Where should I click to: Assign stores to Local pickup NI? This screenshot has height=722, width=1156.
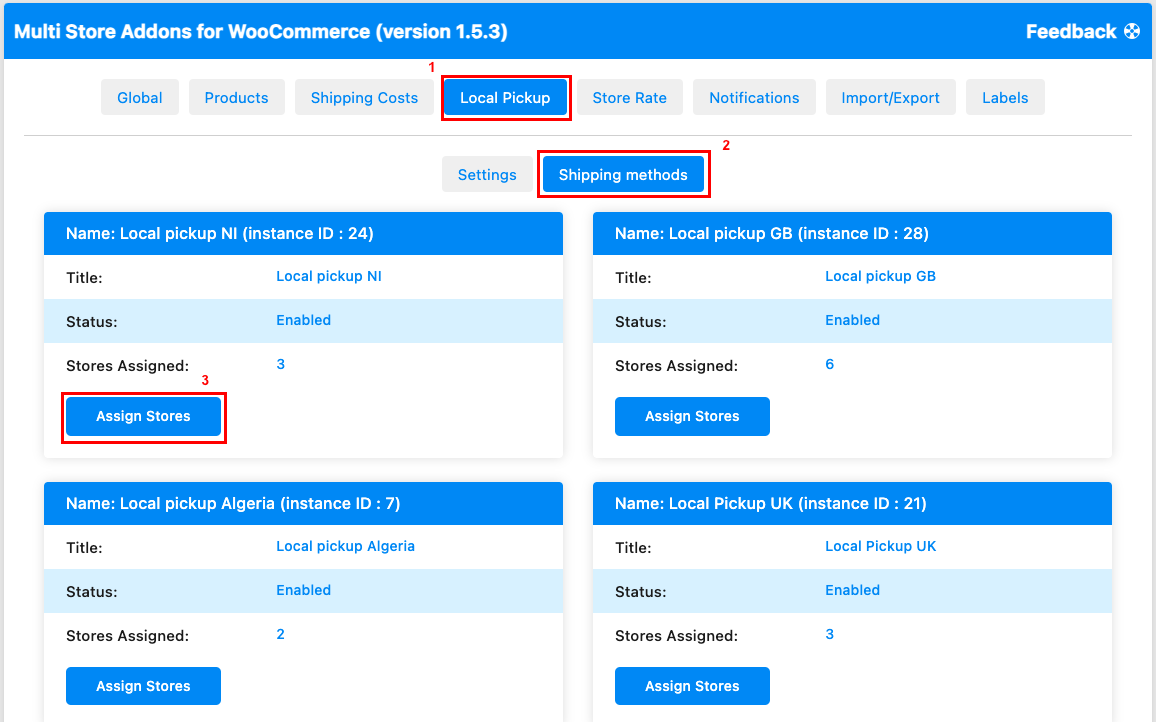pyautogui.click(x=144, y=417)
